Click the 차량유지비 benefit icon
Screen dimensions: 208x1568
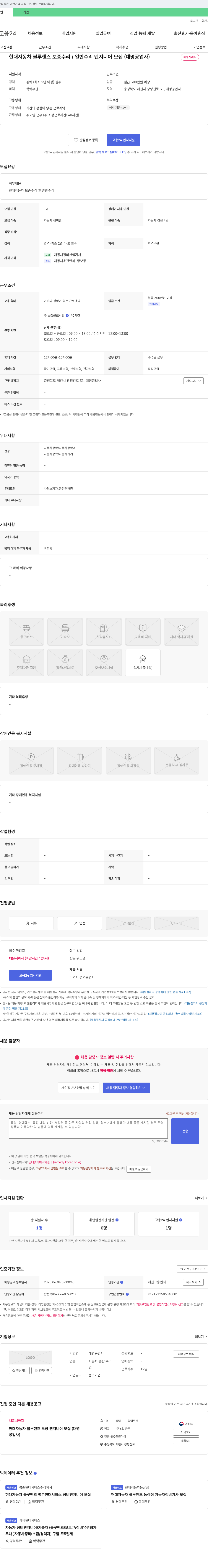pyautogui.click(x=104, y=632)
